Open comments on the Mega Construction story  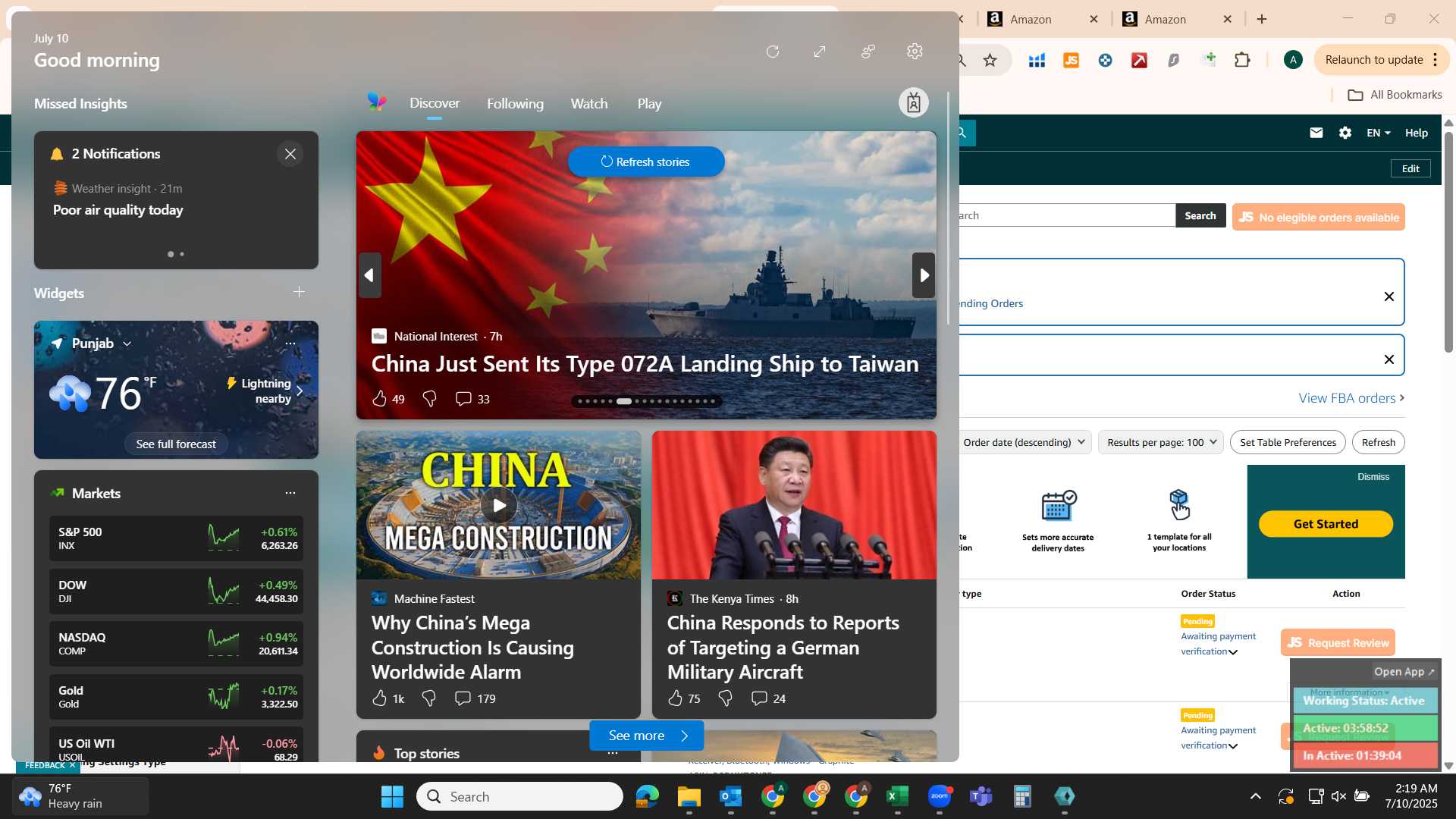pyautogui.click(x=475, y=698)
